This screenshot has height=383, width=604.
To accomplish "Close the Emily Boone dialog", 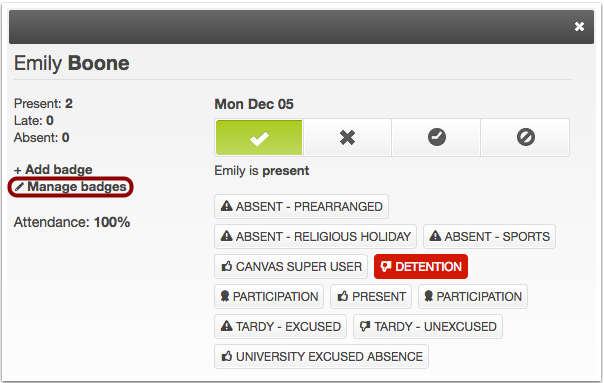I will [579, 27].
